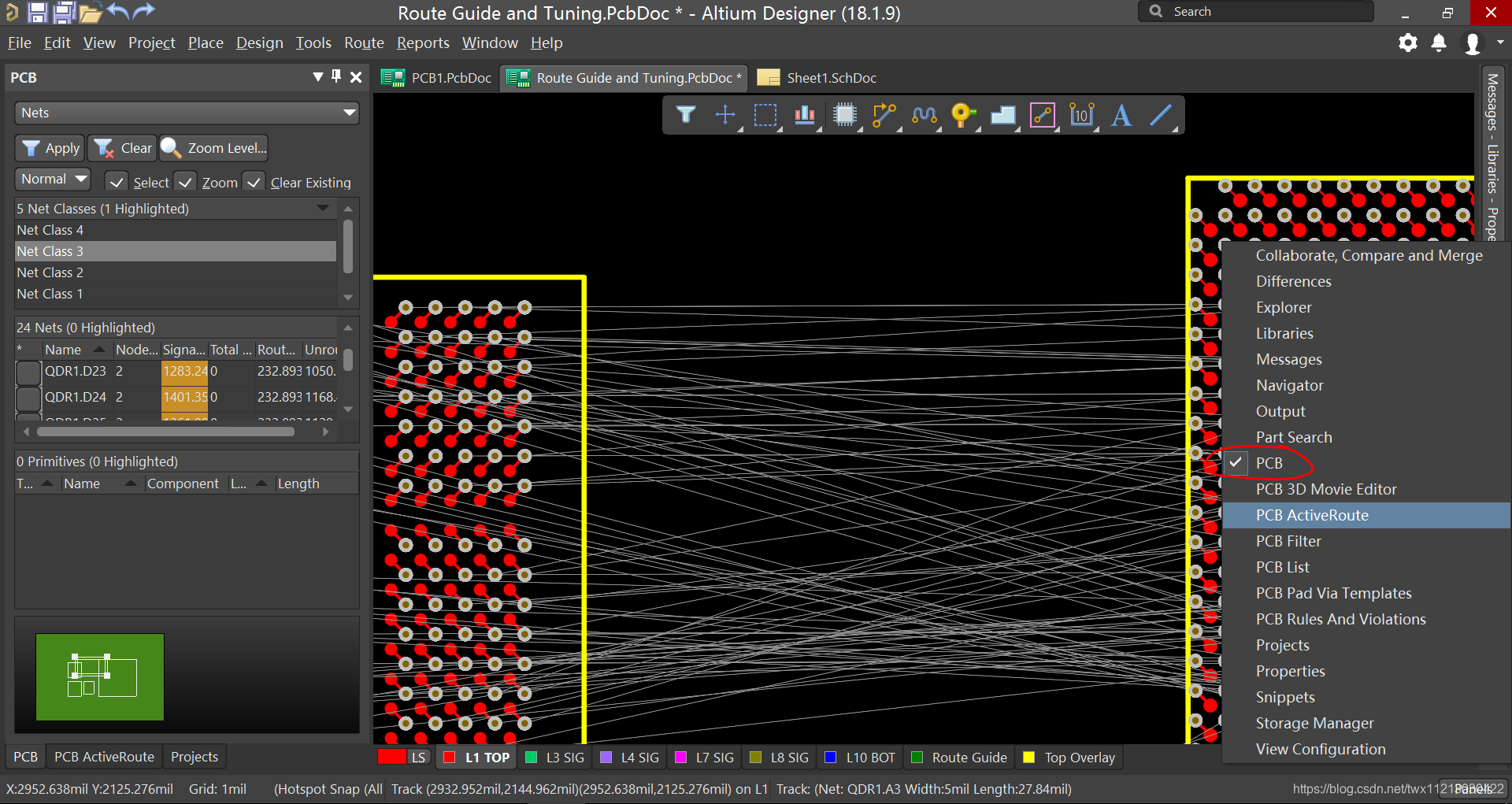Click in the Search field
Image resolution: width=1512 pixels, height=804 pixels.
[x=1256, y=11]
